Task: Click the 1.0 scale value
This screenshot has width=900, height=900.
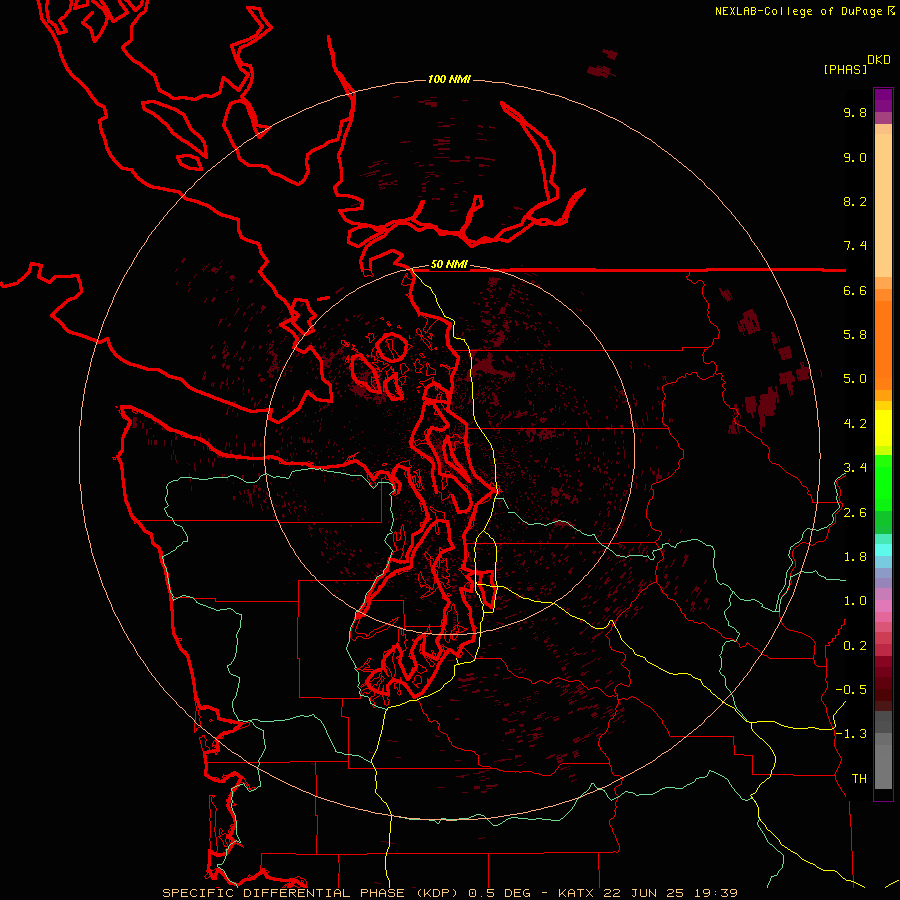Action: click(x=855, y=601)
